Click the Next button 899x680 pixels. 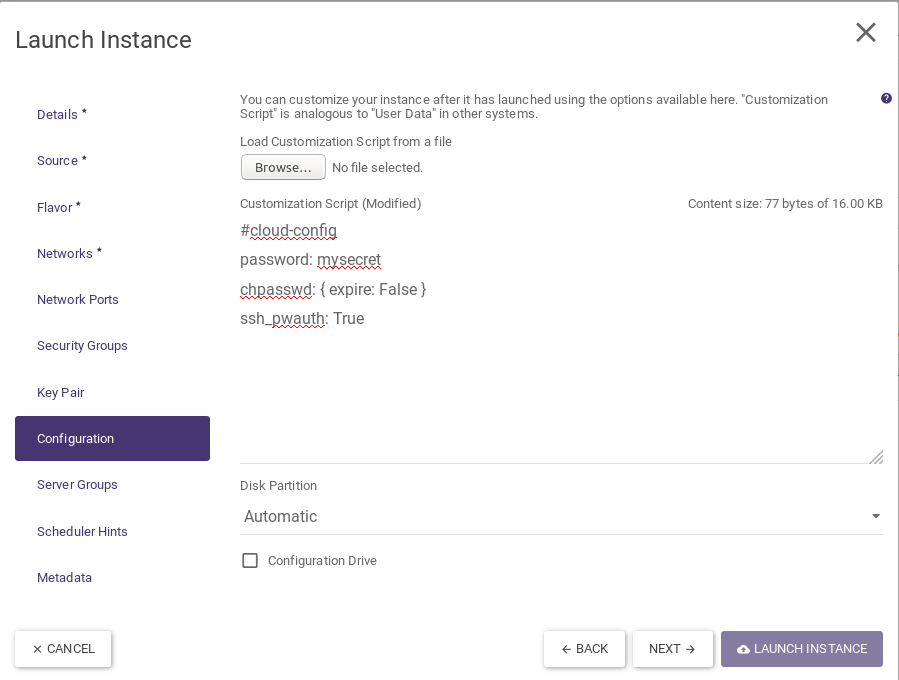(672, 649)
